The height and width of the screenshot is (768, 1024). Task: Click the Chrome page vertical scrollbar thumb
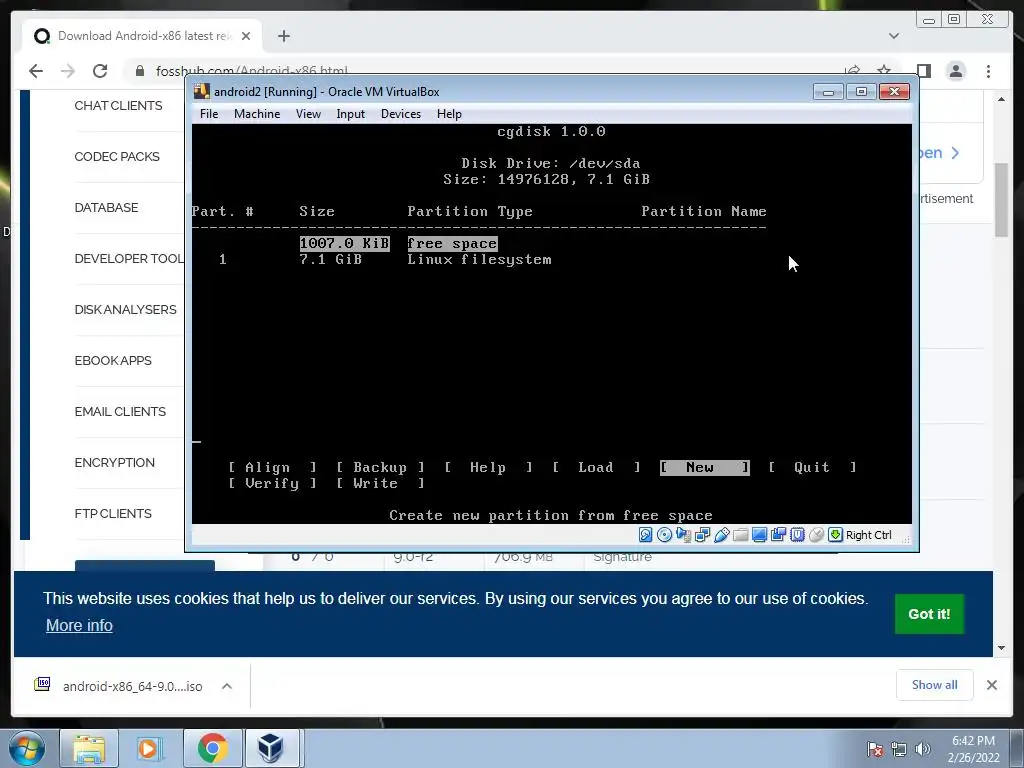[x=1002, y=200]
